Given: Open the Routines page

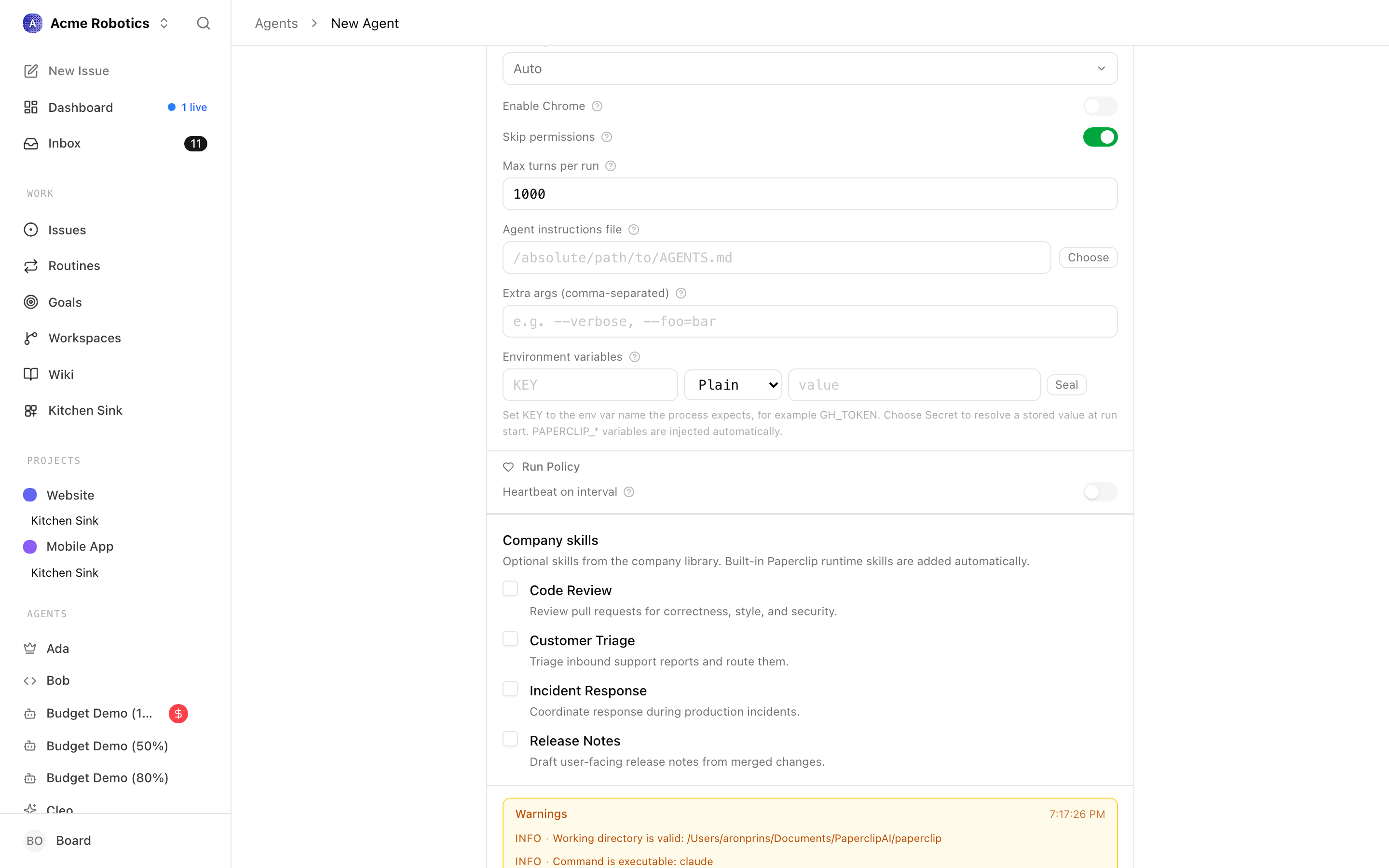Looking at the screenshot, I should coord(115,266).
